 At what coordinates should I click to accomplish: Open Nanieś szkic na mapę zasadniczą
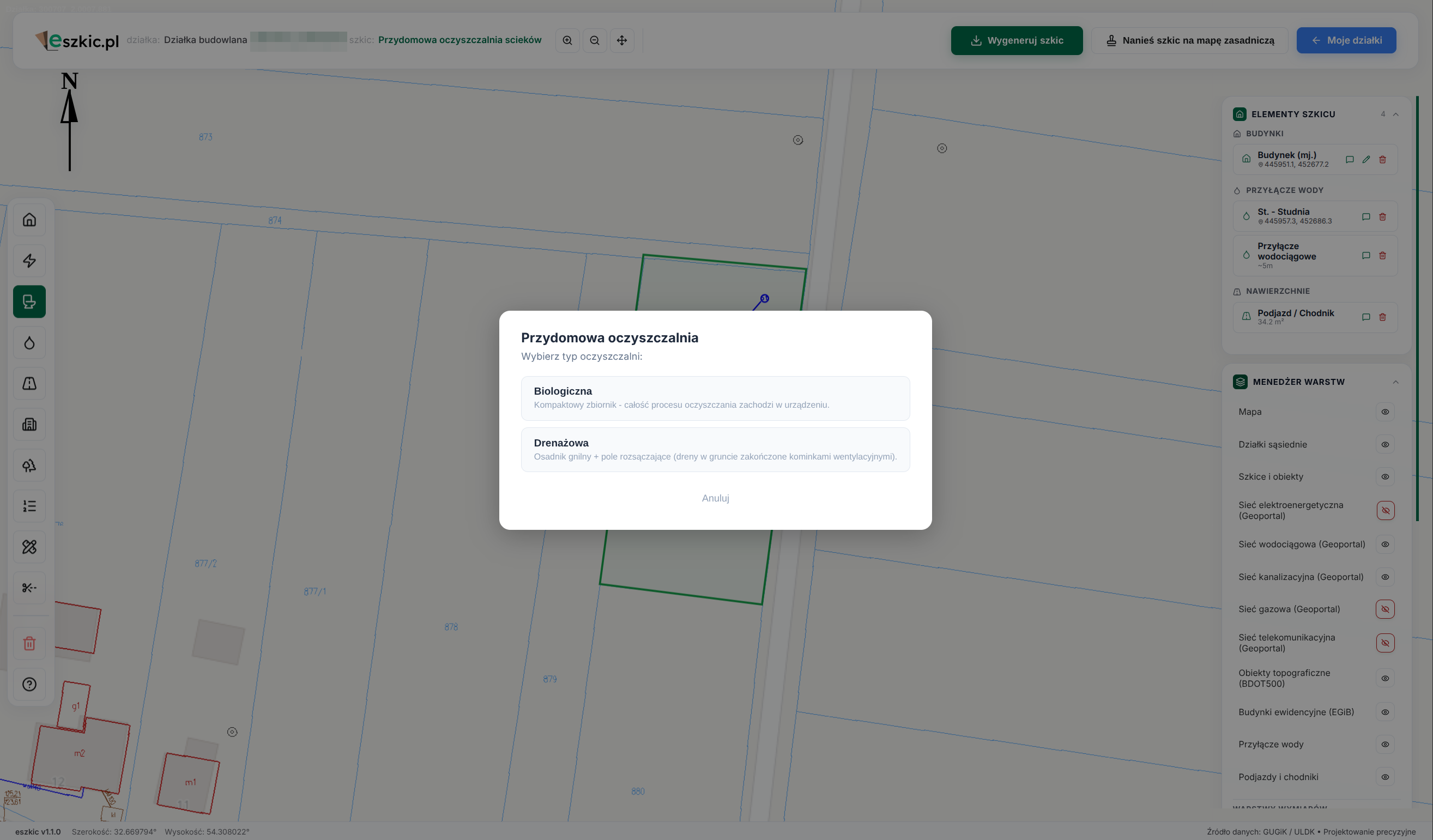(x=1189, y=40)
